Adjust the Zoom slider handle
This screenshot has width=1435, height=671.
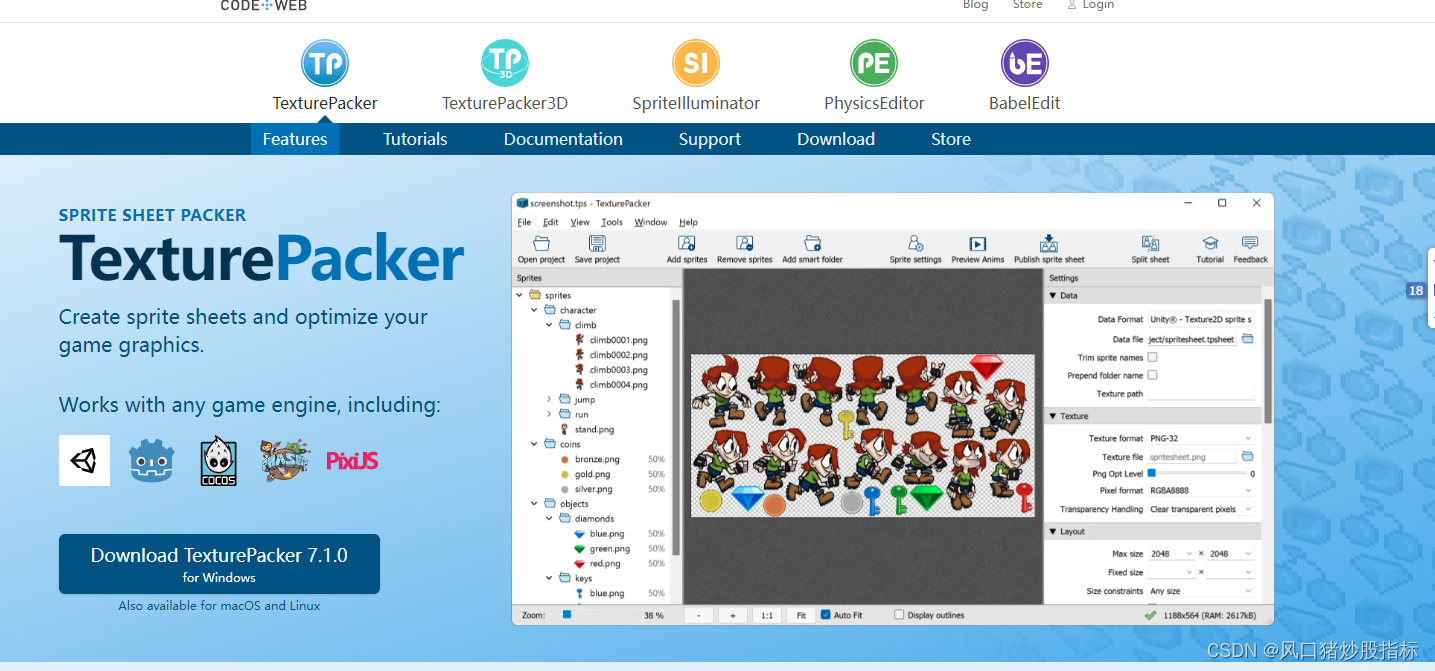pos(567,615)
